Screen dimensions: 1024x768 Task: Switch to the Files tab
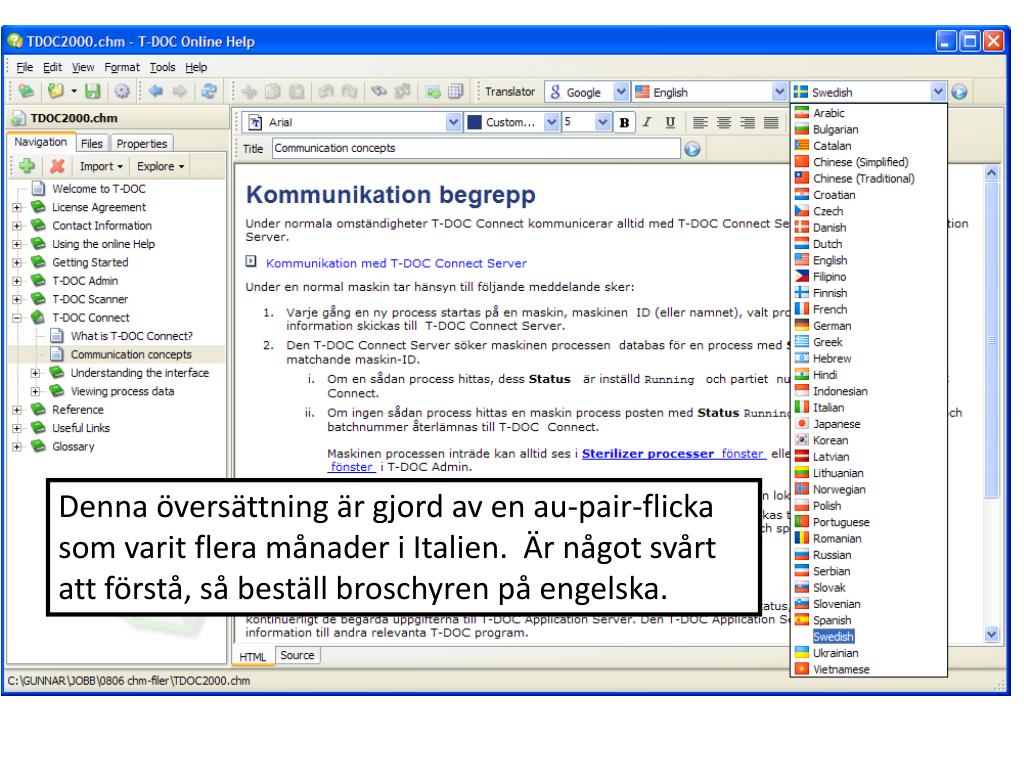pyautogui.click(x=91, y=144)
